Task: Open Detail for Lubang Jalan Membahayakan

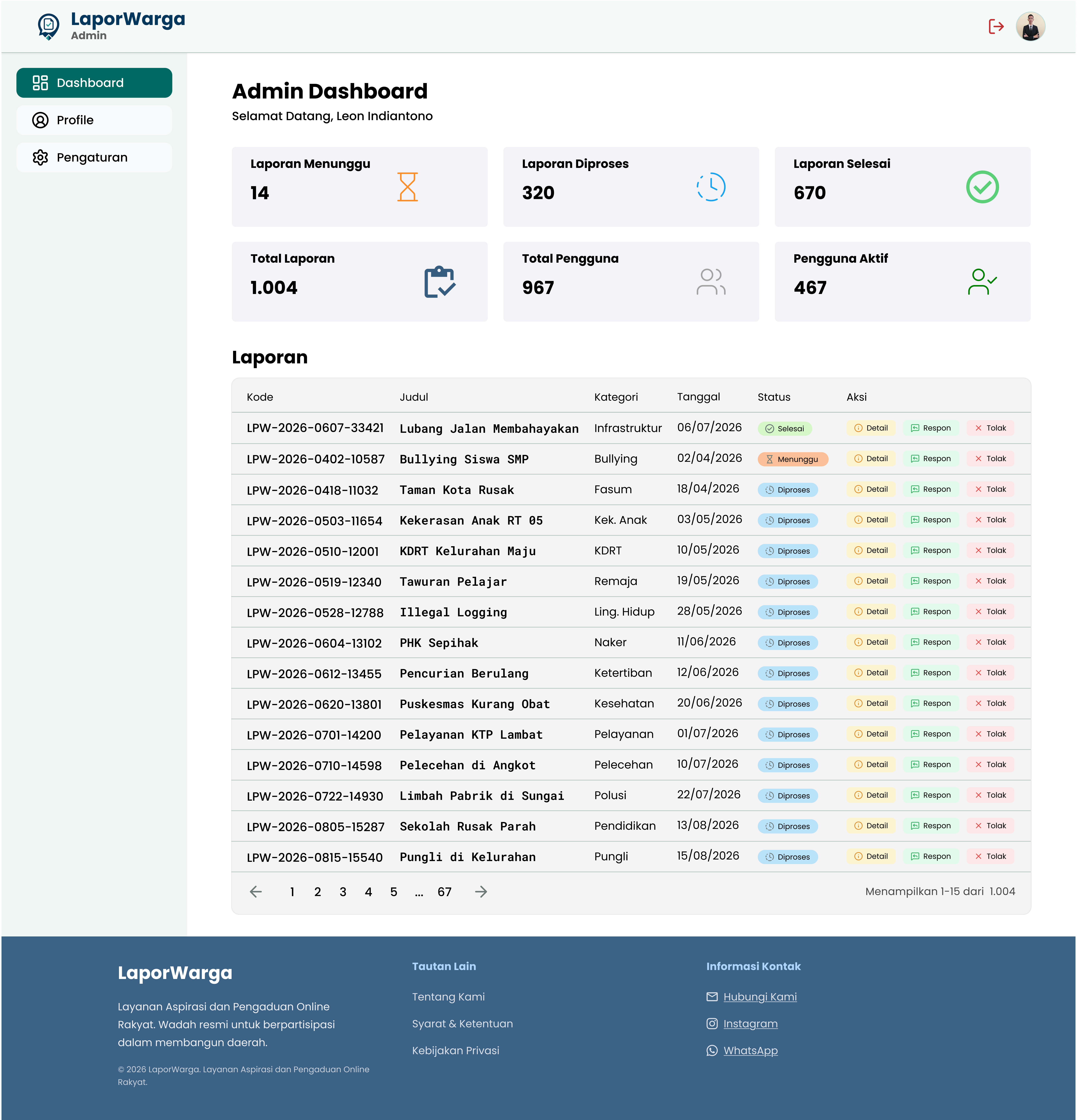Action: coord(871,428)
